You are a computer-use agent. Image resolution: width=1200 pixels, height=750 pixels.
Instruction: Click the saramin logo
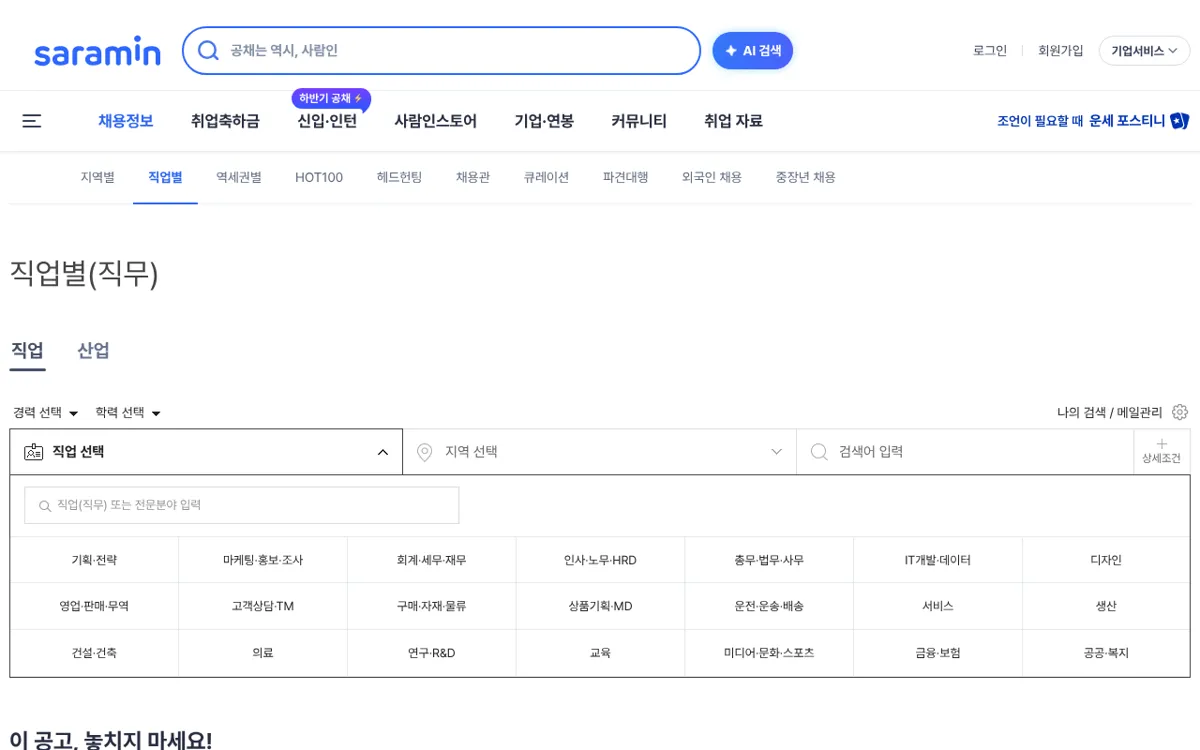[x=97, y=51]
